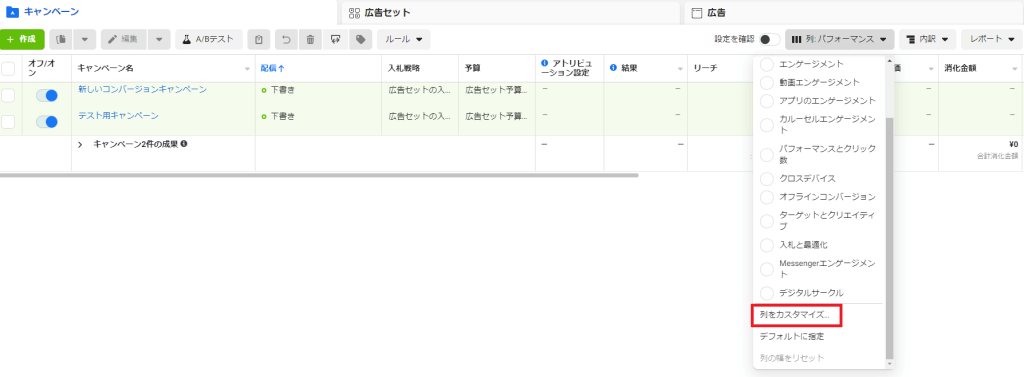Switch to the キャンペーン tab
Image resolution: width=1024 pixels, height=377 pixels.
point(168,12)
